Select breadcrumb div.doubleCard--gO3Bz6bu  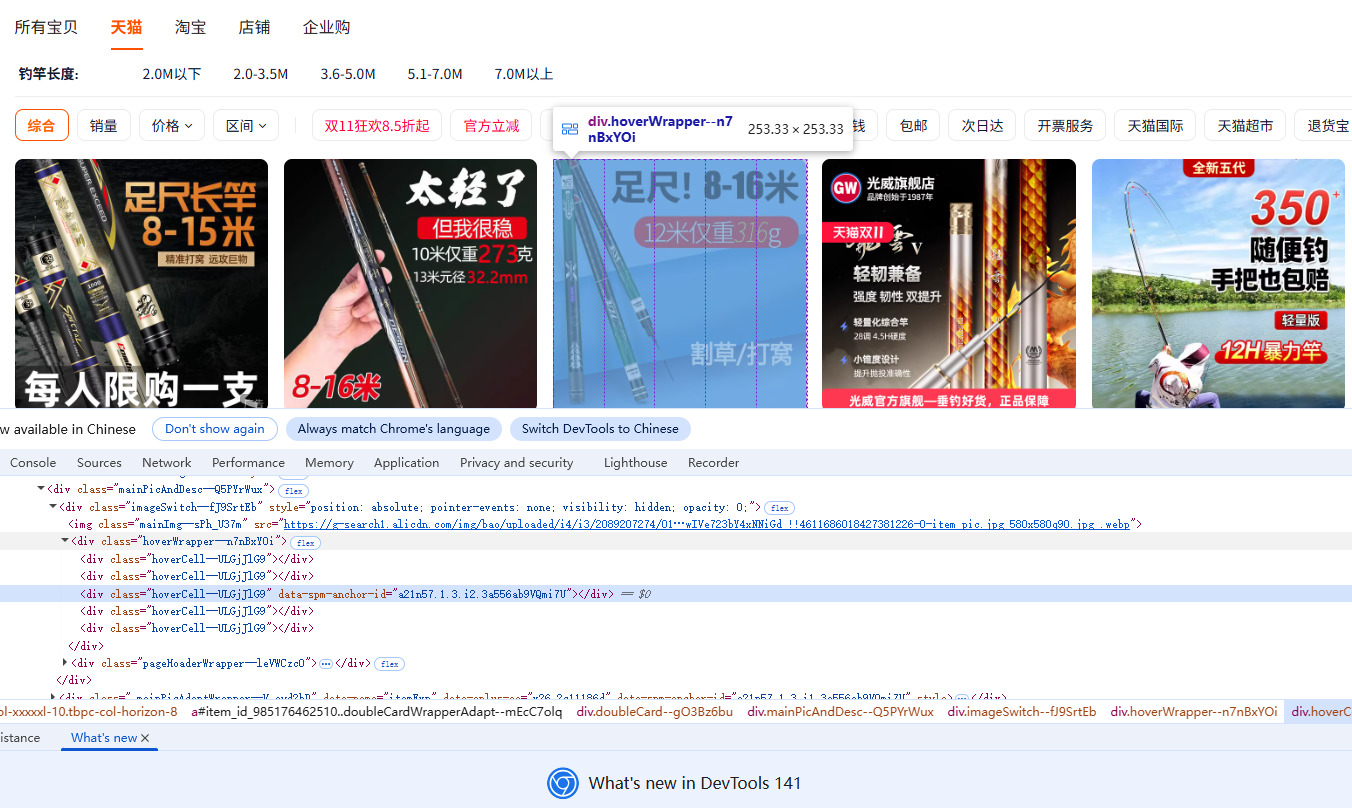(x=654, y=712)
